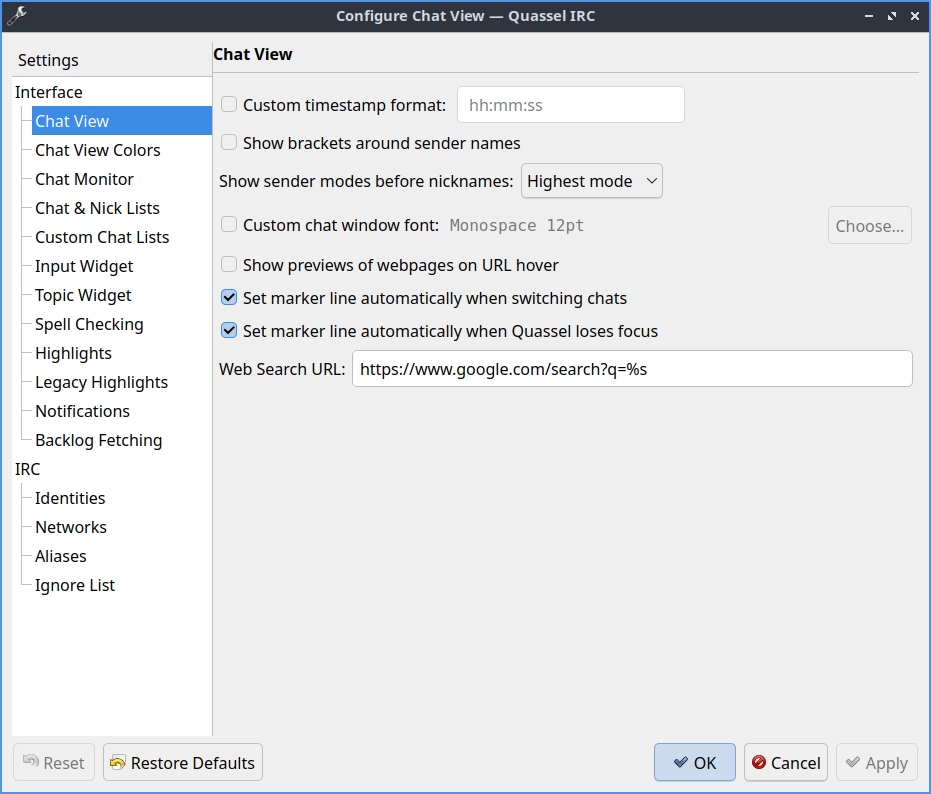This screenshot has width=931, height=794.
Task: Toggle Show brackets around sender names
Action: (x=229, y=143)
